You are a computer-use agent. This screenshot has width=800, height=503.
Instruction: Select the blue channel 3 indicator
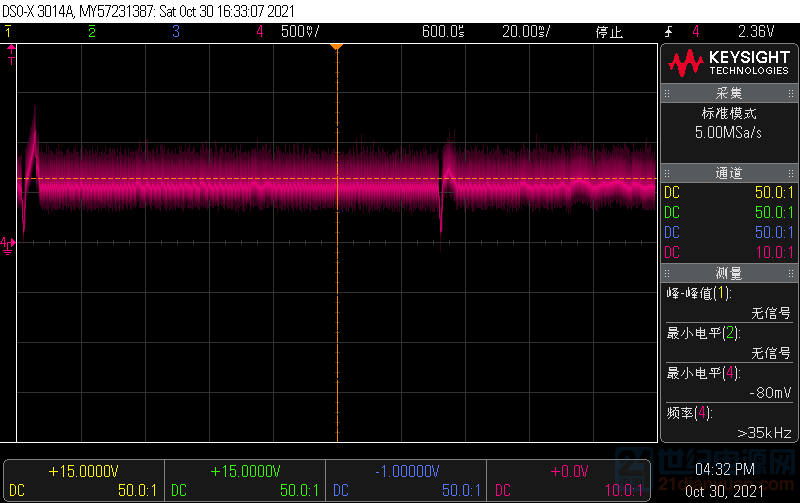176,32
